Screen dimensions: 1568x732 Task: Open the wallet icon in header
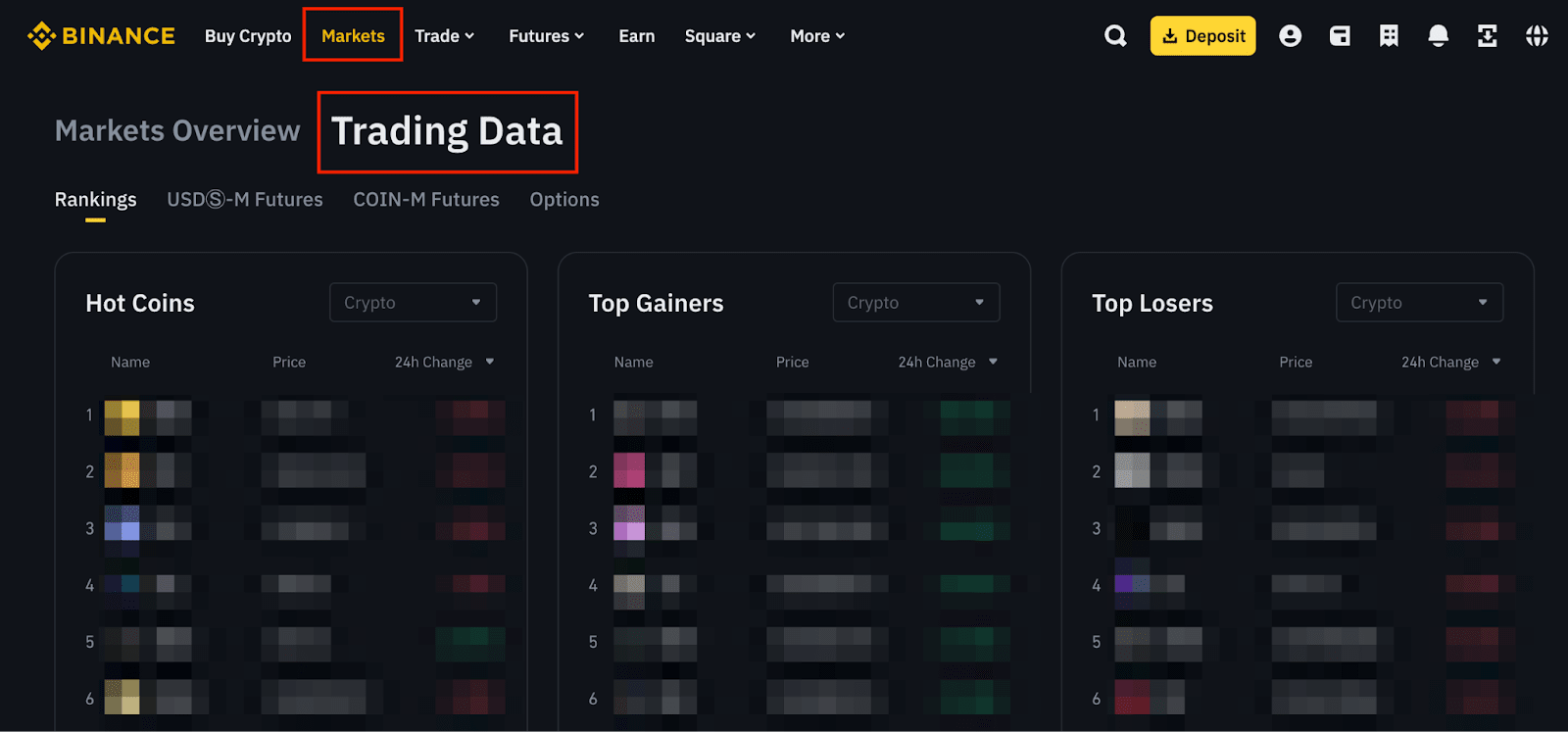click(x=1340, y=36)
